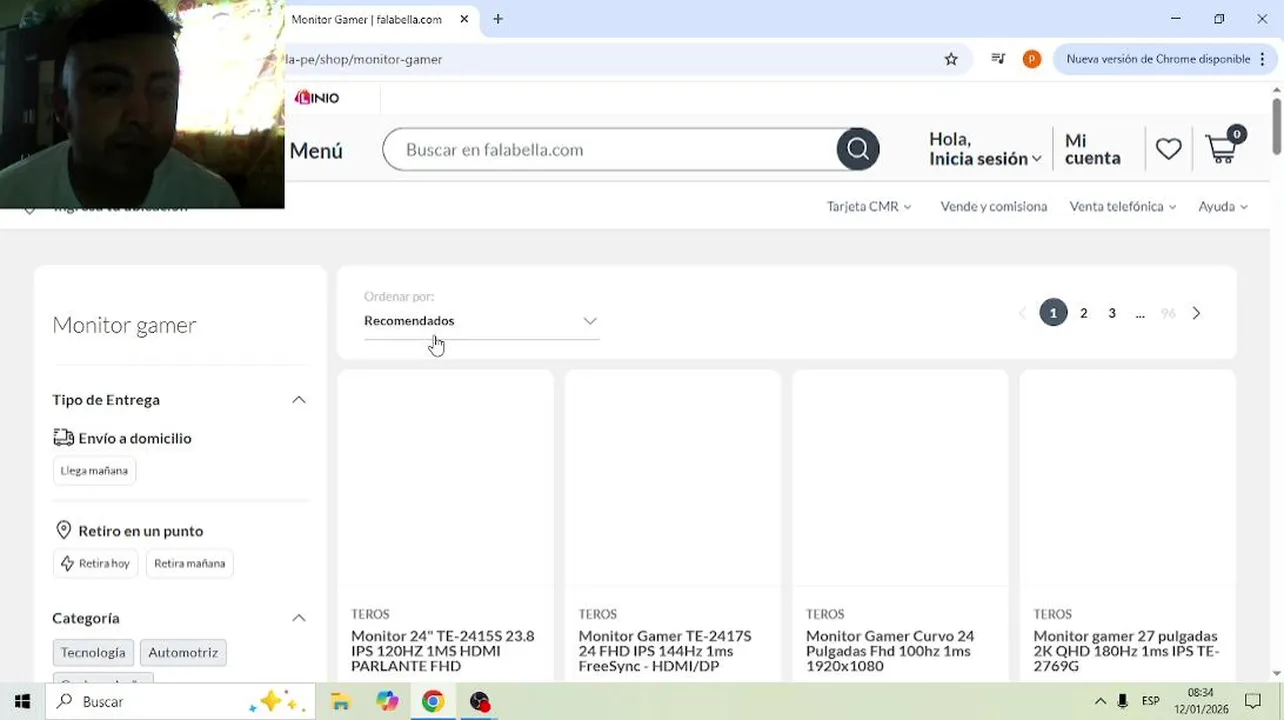Open Vende y comisiona link
This screenshot has height=720, width=1284.
coord(994,206)
